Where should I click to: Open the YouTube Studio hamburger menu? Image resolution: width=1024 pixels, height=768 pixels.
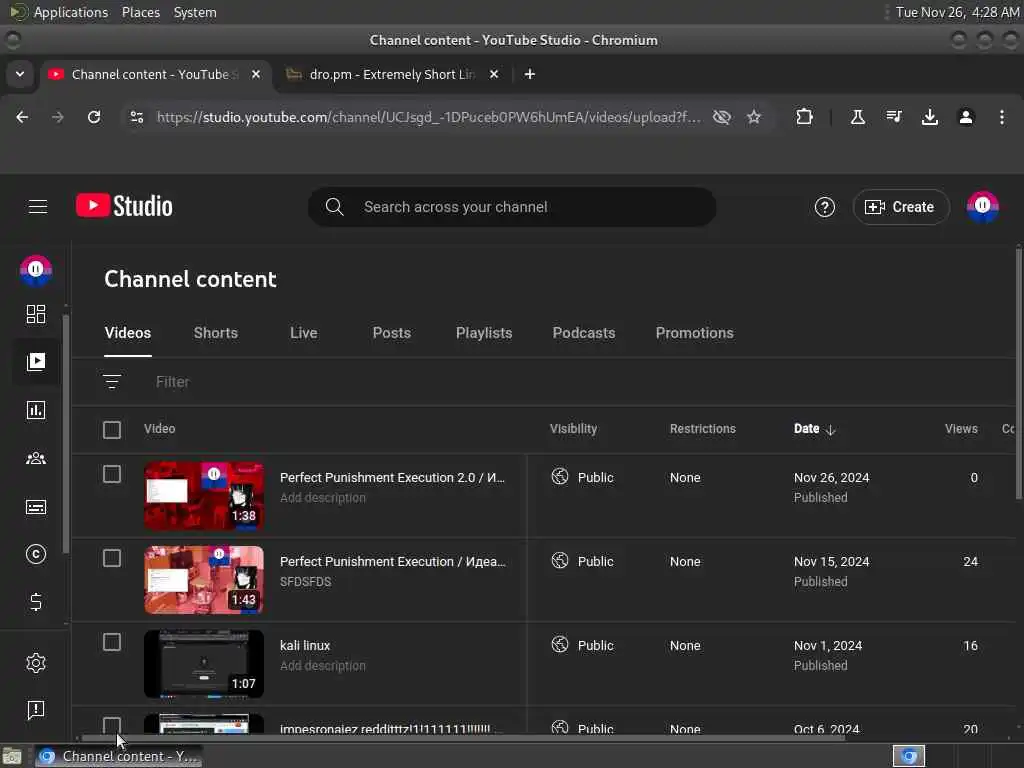(x=38, y=207)
